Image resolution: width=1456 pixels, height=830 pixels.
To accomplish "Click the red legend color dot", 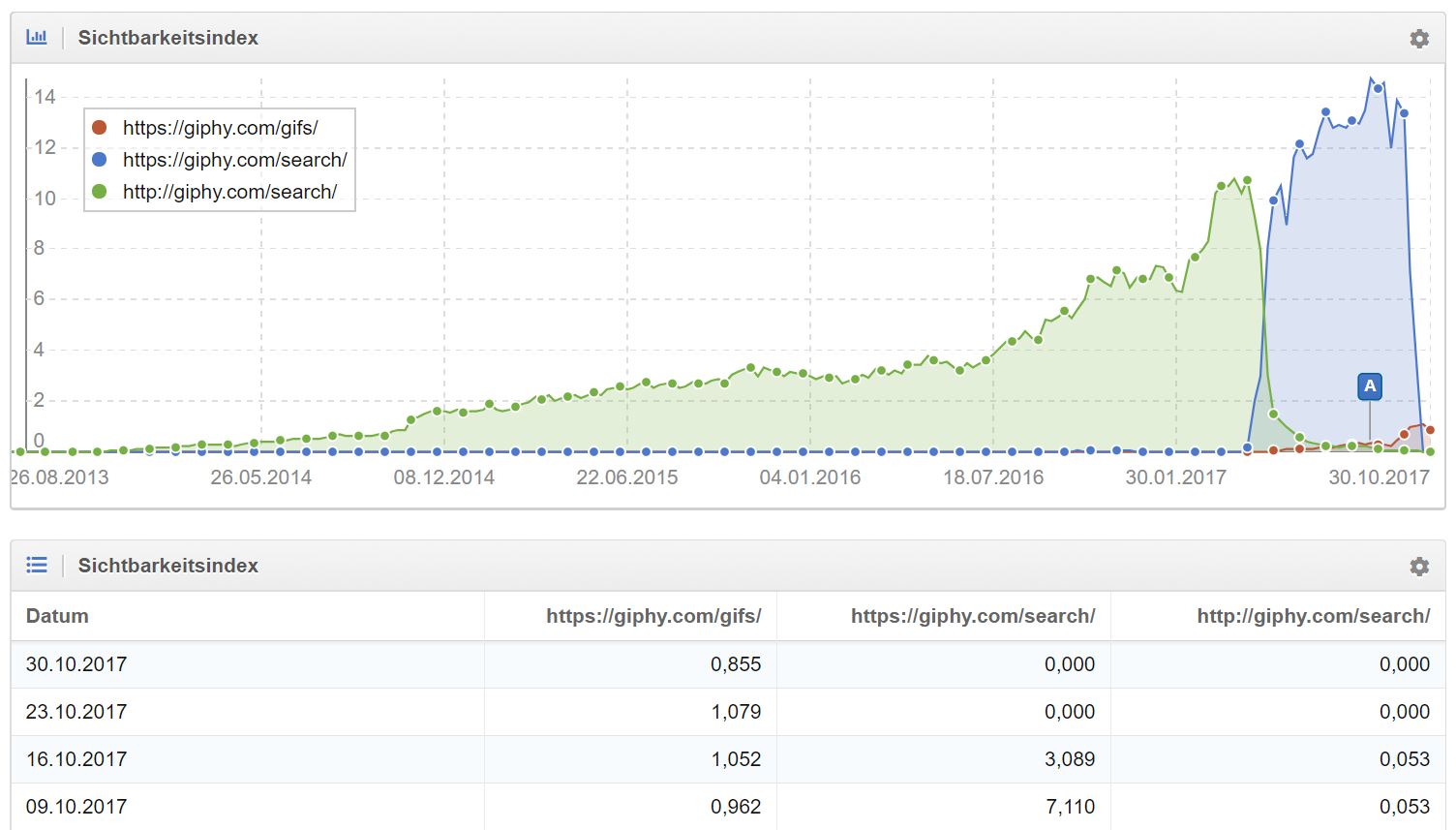I will tap(99, 128).
